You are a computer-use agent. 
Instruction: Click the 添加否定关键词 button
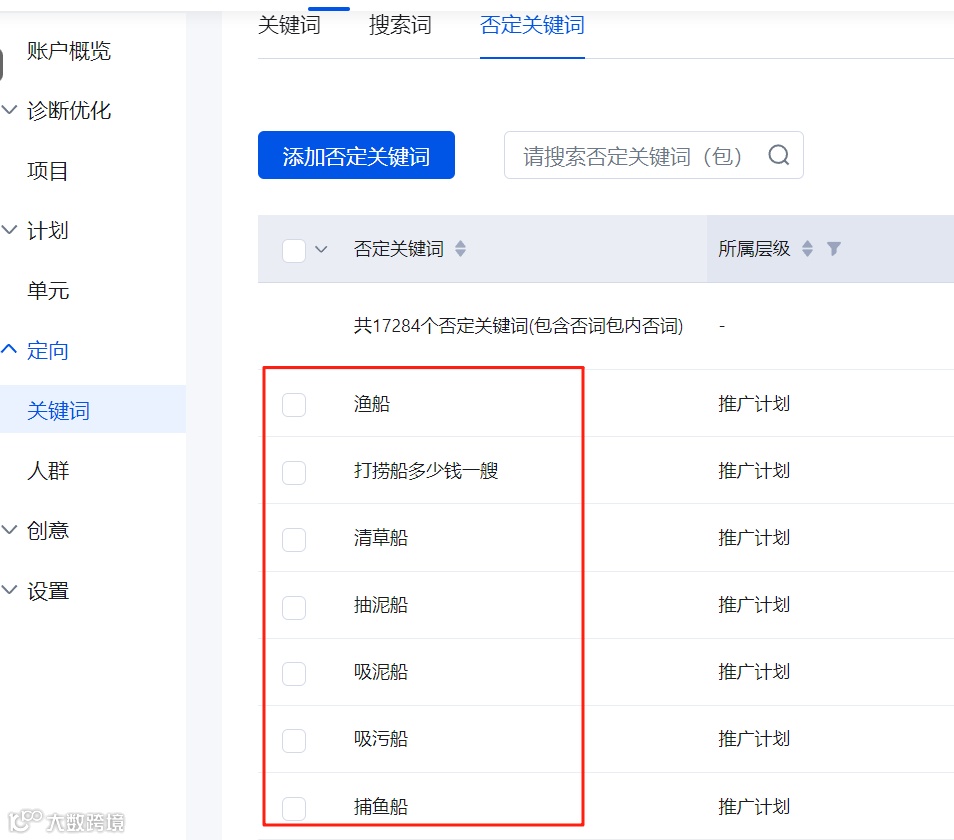point(357,155)
